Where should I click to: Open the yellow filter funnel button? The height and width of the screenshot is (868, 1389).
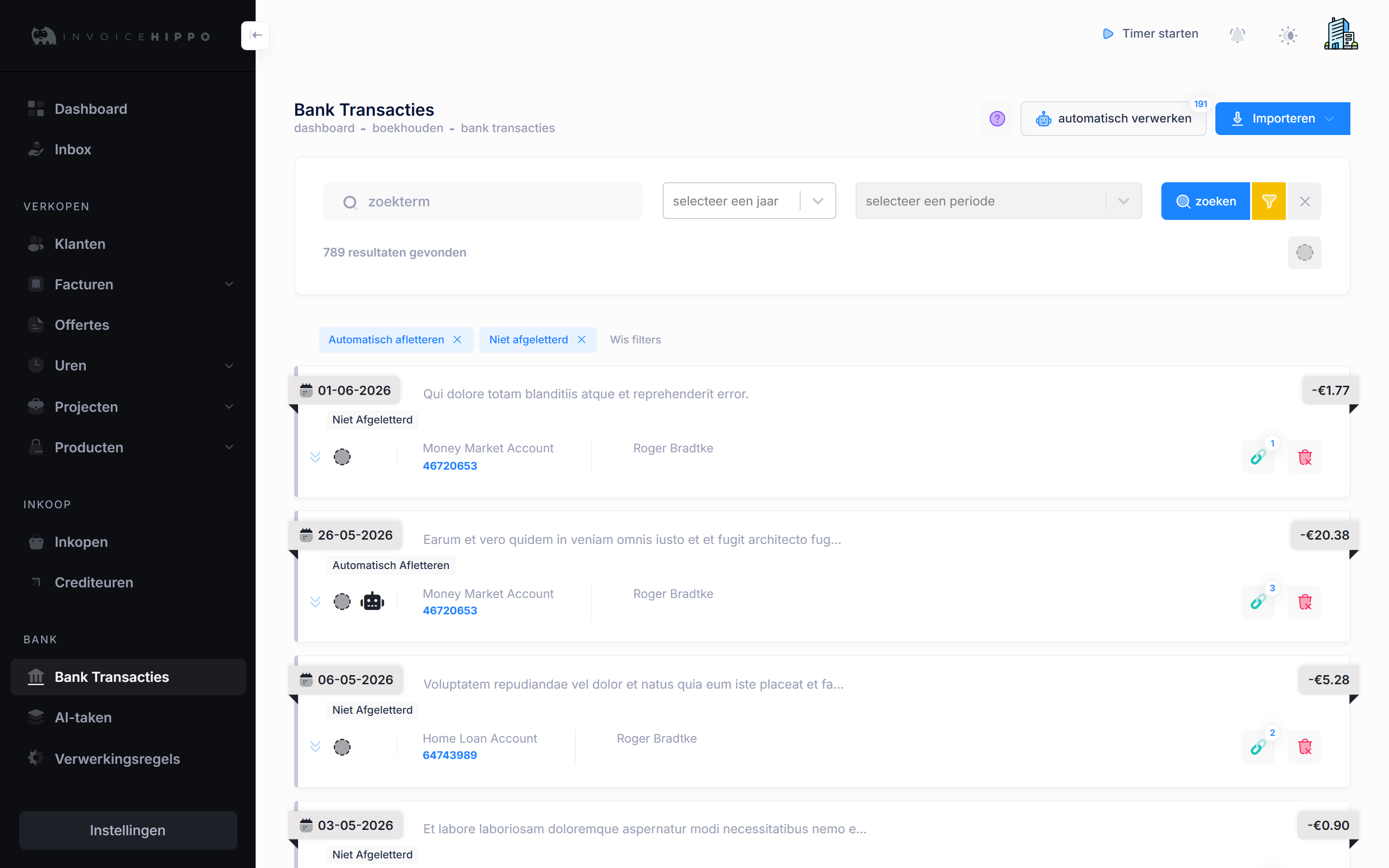[x=1268, y=202]
